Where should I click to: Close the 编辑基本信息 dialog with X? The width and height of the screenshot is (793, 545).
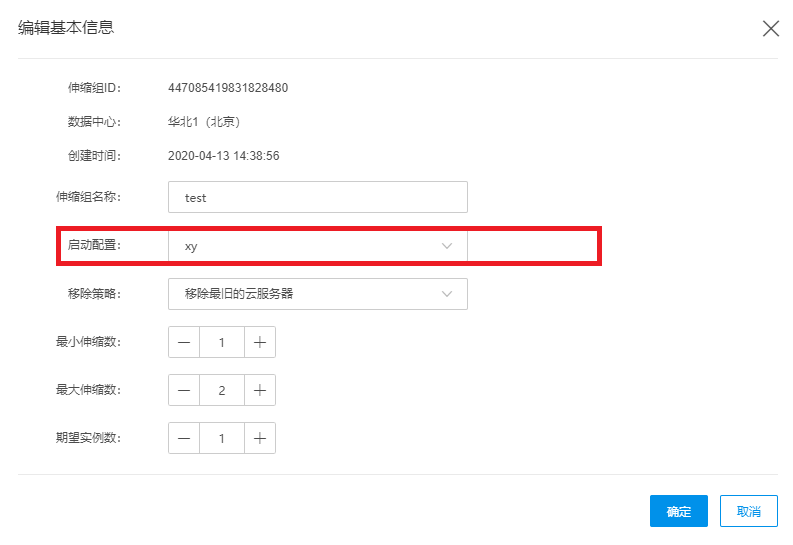tap(771, 29)
